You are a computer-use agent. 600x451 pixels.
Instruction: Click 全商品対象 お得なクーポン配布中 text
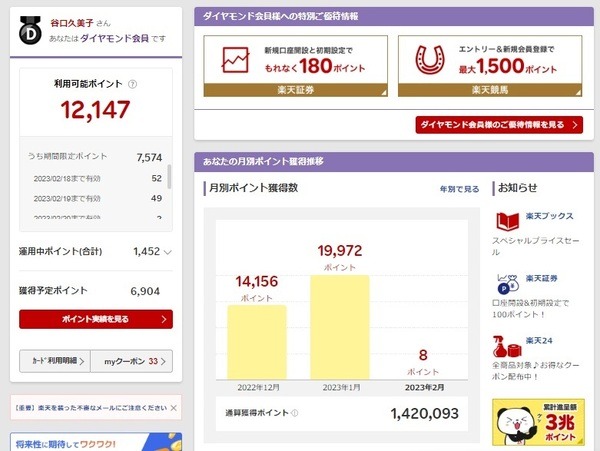pyautogui.click(x=536, y=371)
